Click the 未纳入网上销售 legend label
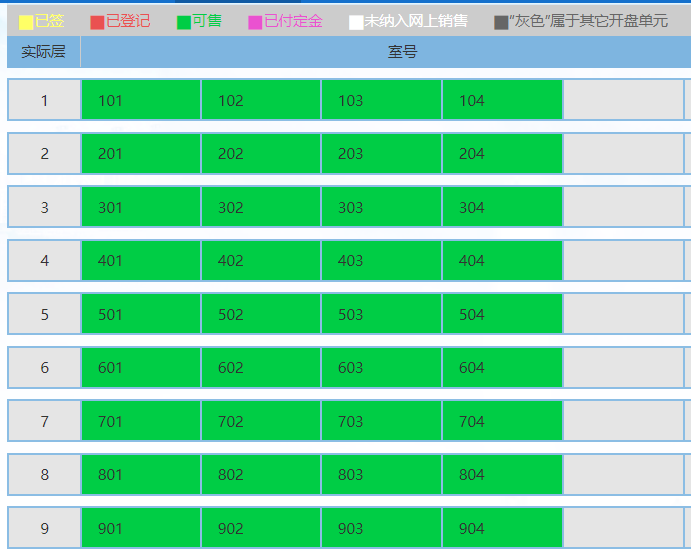The height and width of the screenshot is (552, 691). tap(416, 21)
